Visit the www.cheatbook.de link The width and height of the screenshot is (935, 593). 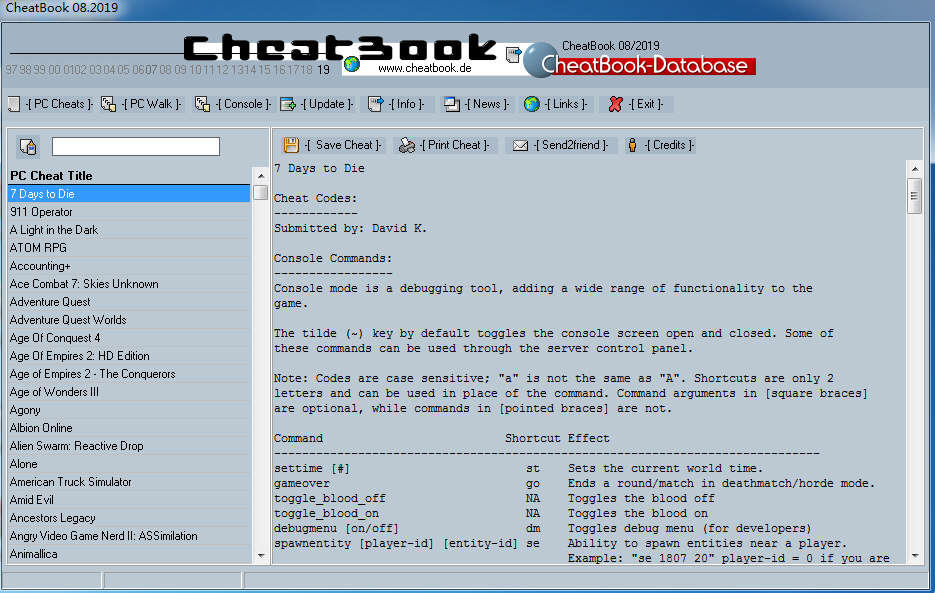425,68
